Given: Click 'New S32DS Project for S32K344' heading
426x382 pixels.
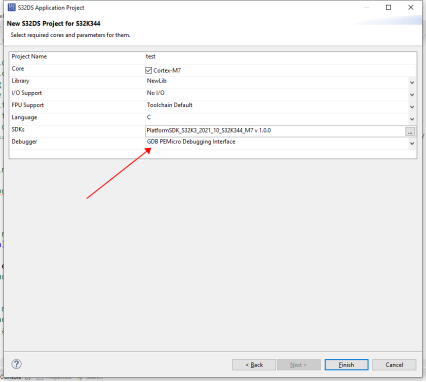Looking at the screenshot, I should (x=53, y=23).
